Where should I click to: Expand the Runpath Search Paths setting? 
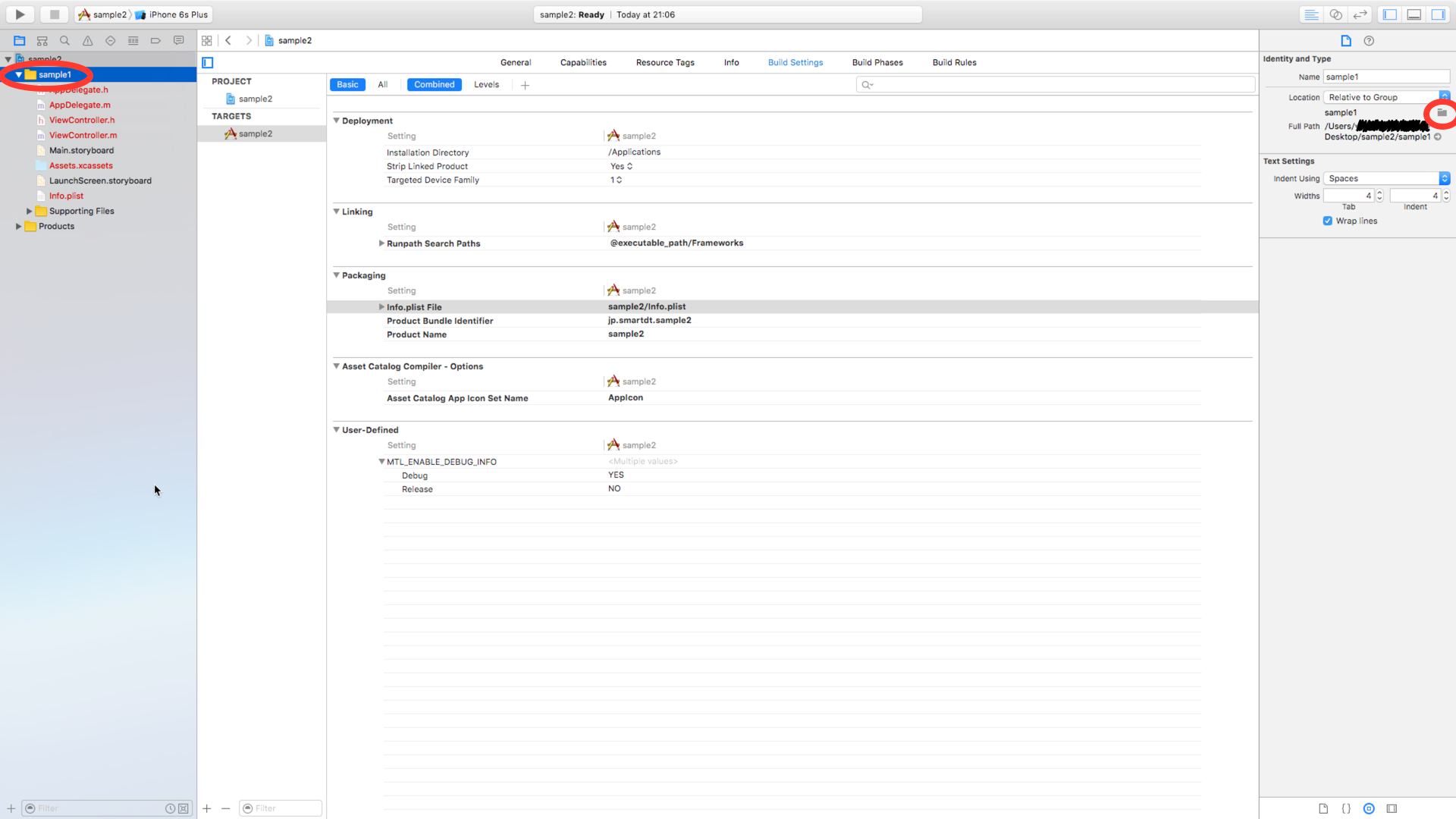pos(381,243)
